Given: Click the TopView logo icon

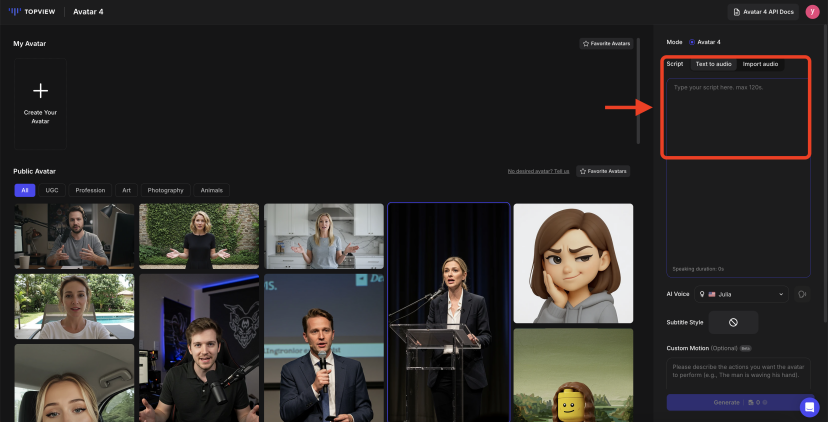Looking at the screenshot, I should [x=15, y=12].
